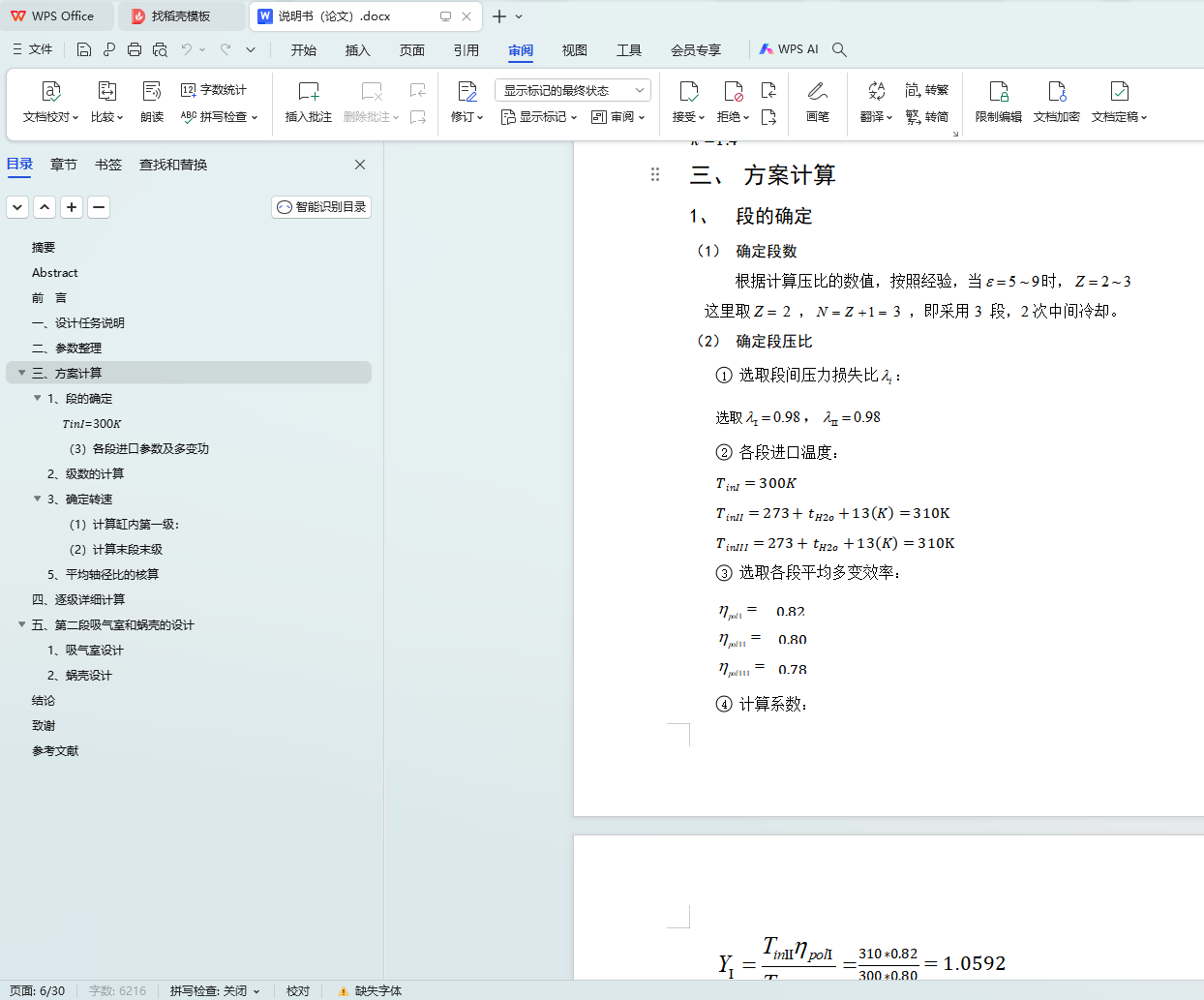
Task: Click the Print icon in quick access bar
Action: (x=135, y=49)
